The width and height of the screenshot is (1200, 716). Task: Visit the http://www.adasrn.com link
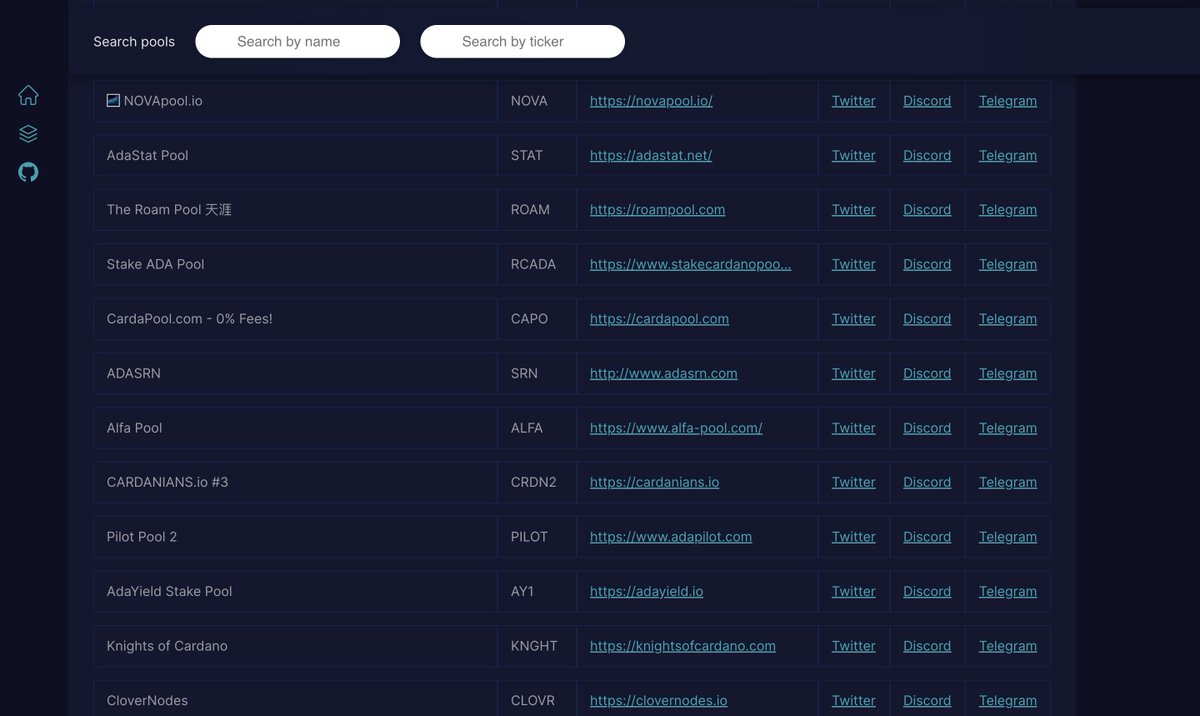663,373
